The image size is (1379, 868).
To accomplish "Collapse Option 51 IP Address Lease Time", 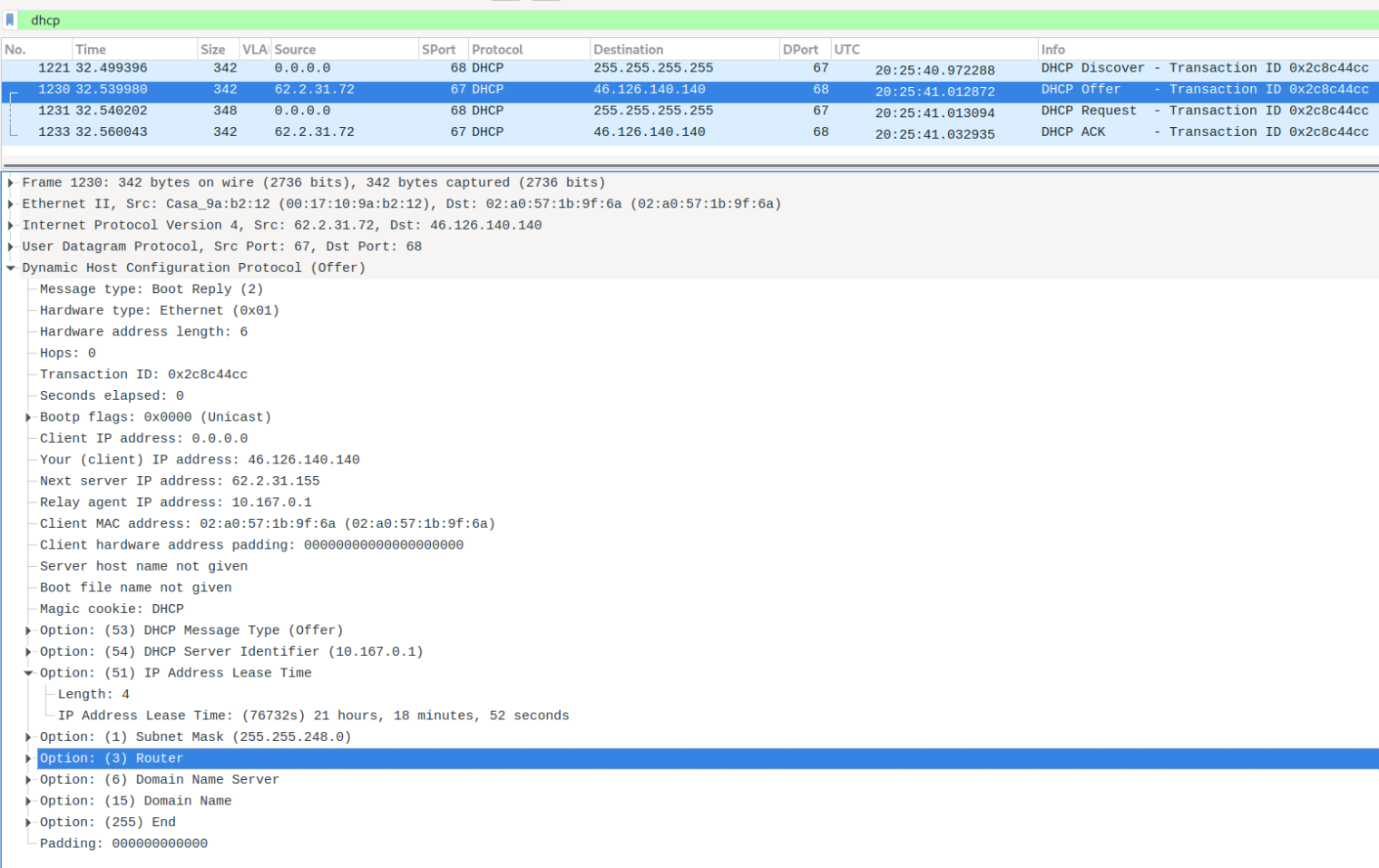I will point(28,673).
